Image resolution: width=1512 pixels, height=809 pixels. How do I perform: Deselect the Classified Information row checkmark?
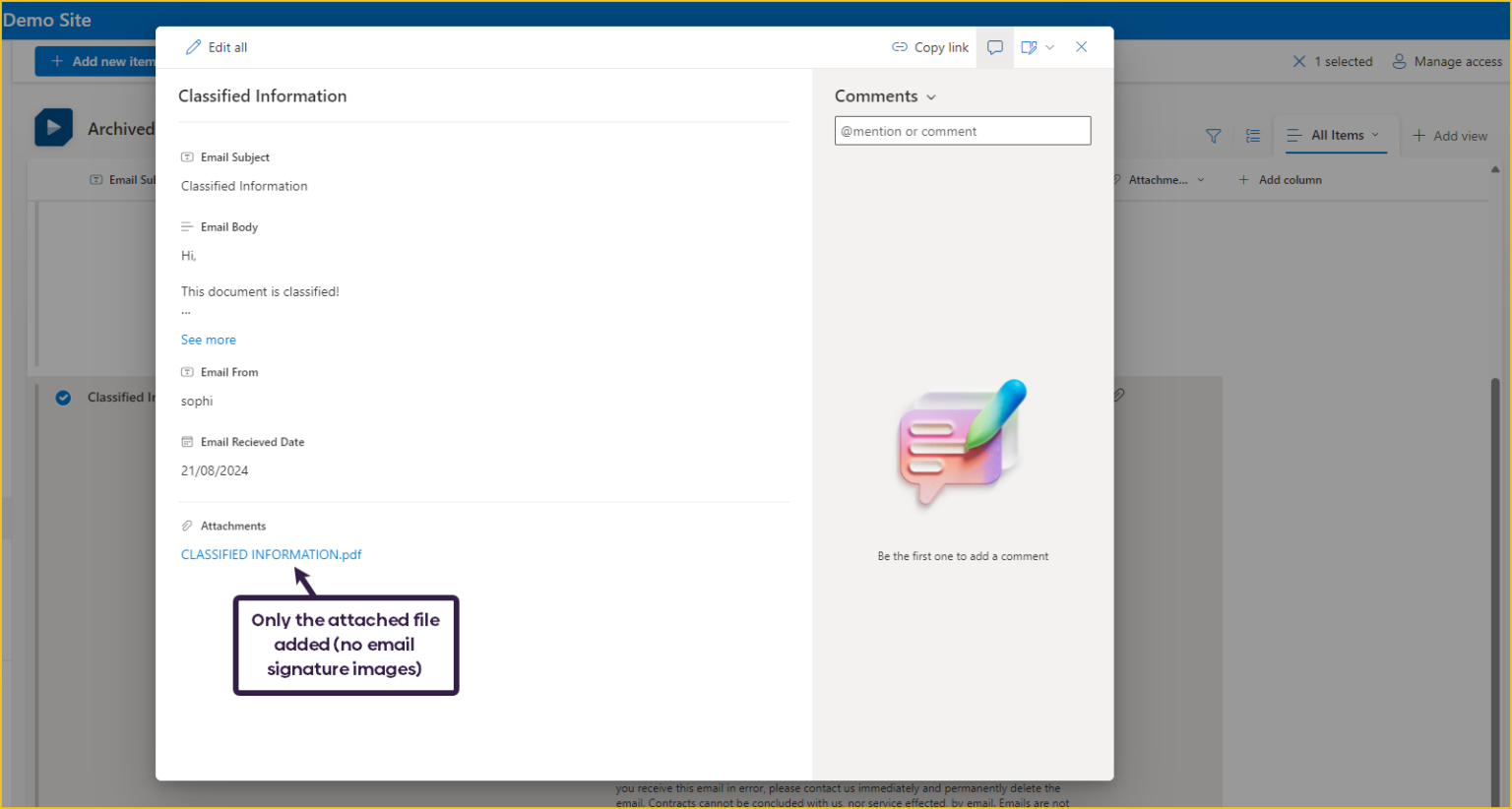(x=63, y=398)
